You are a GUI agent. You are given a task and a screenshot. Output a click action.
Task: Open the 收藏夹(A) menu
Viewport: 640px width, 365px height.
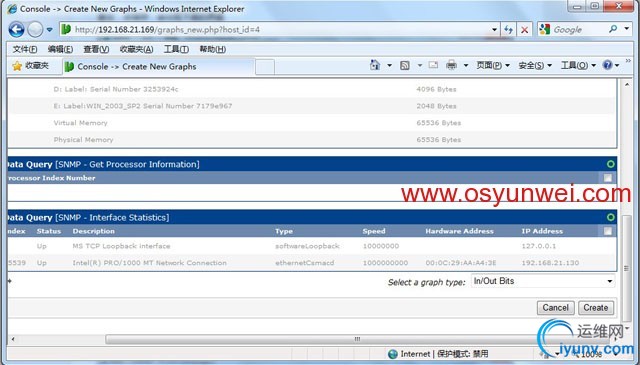136,49
